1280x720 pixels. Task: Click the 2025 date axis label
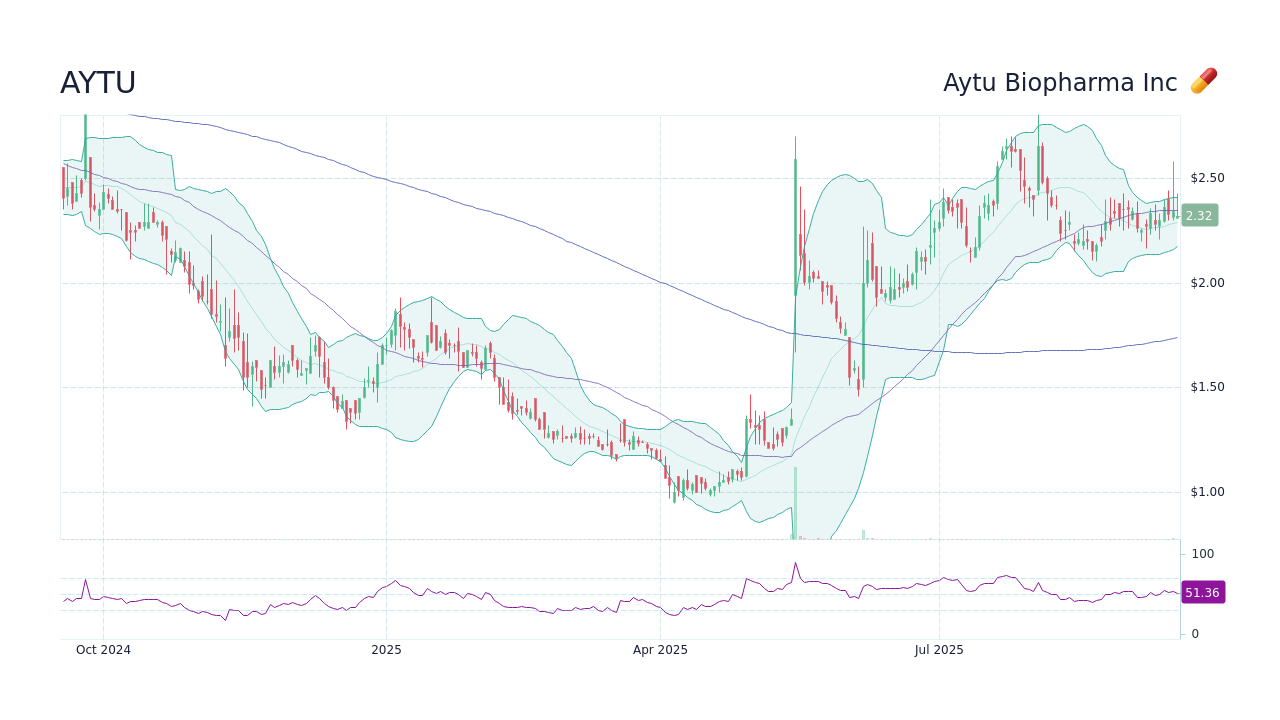pyautogui.click(x=387, y=650)
